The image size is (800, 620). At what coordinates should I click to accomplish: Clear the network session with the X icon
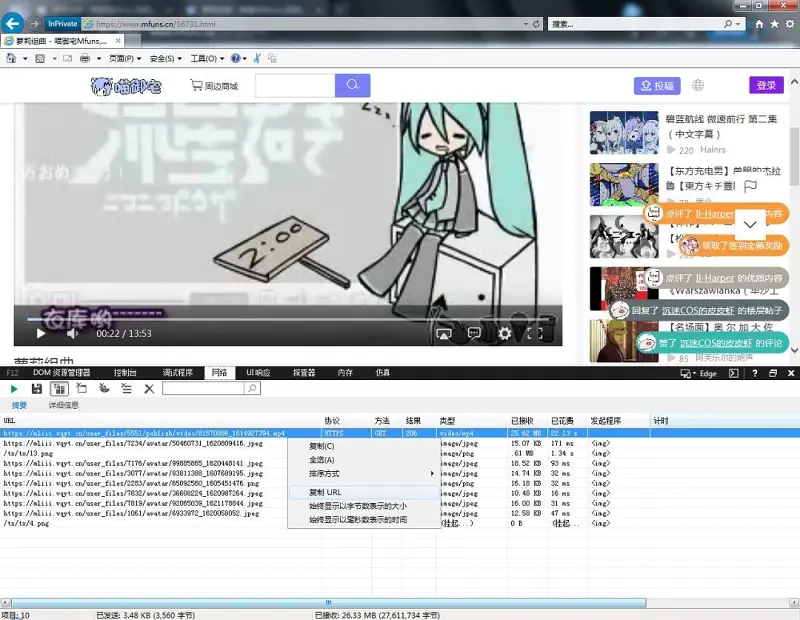[149, 389]
